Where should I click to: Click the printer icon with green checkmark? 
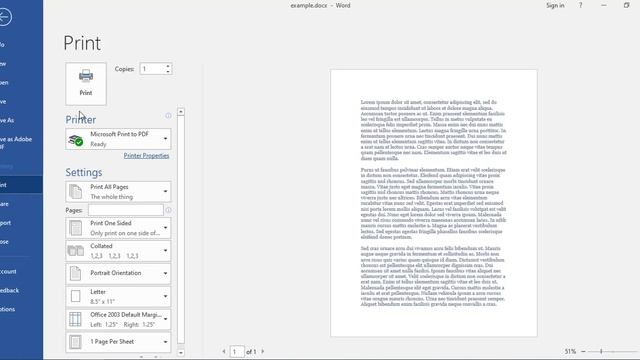[76, 140]
